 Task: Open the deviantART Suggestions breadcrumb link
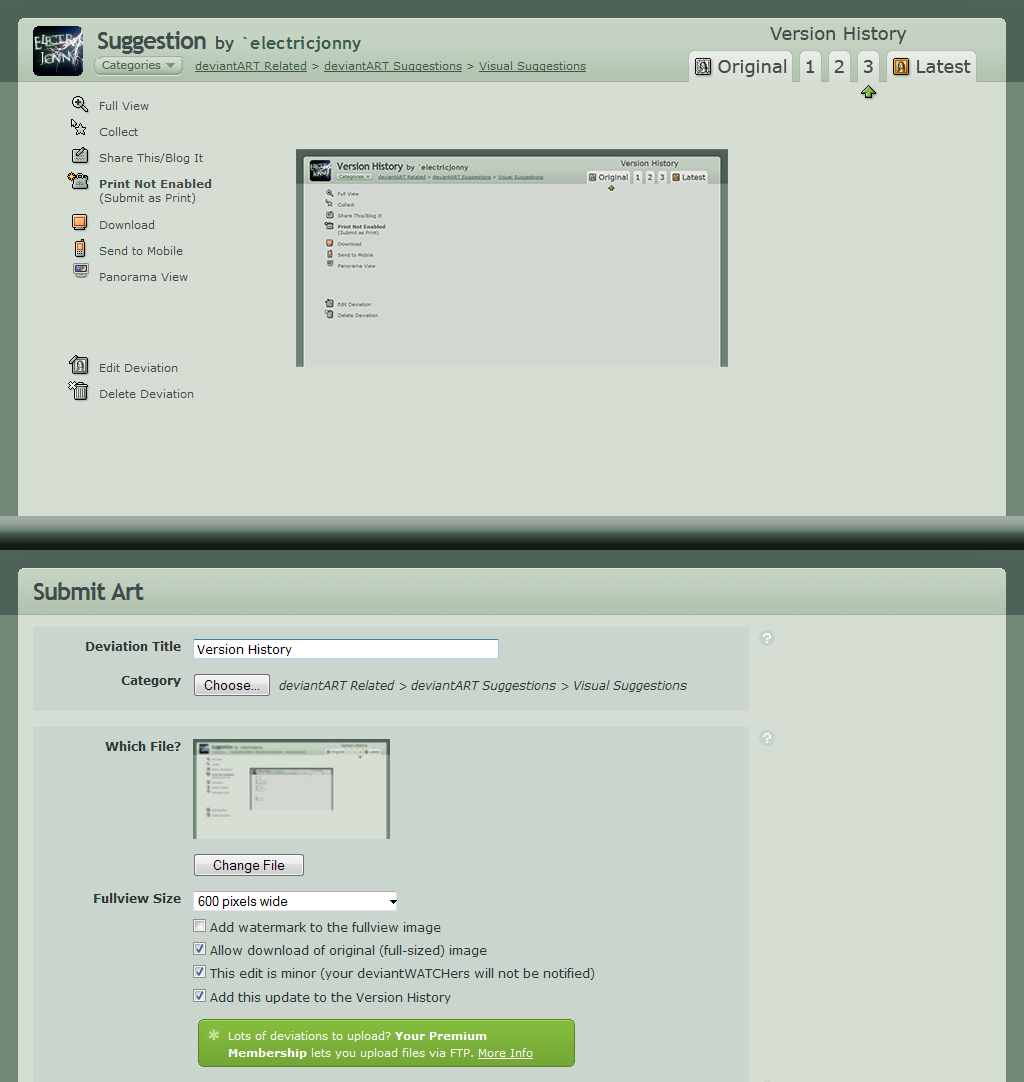[393, 66]
